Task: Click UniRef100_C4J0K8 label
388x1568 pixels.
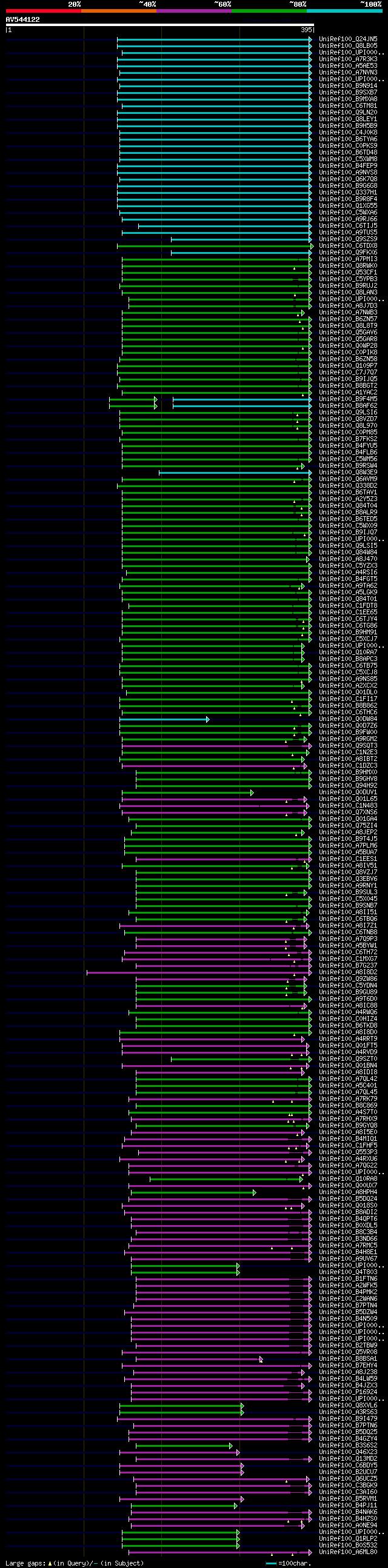Action: [x=348, y=133]
